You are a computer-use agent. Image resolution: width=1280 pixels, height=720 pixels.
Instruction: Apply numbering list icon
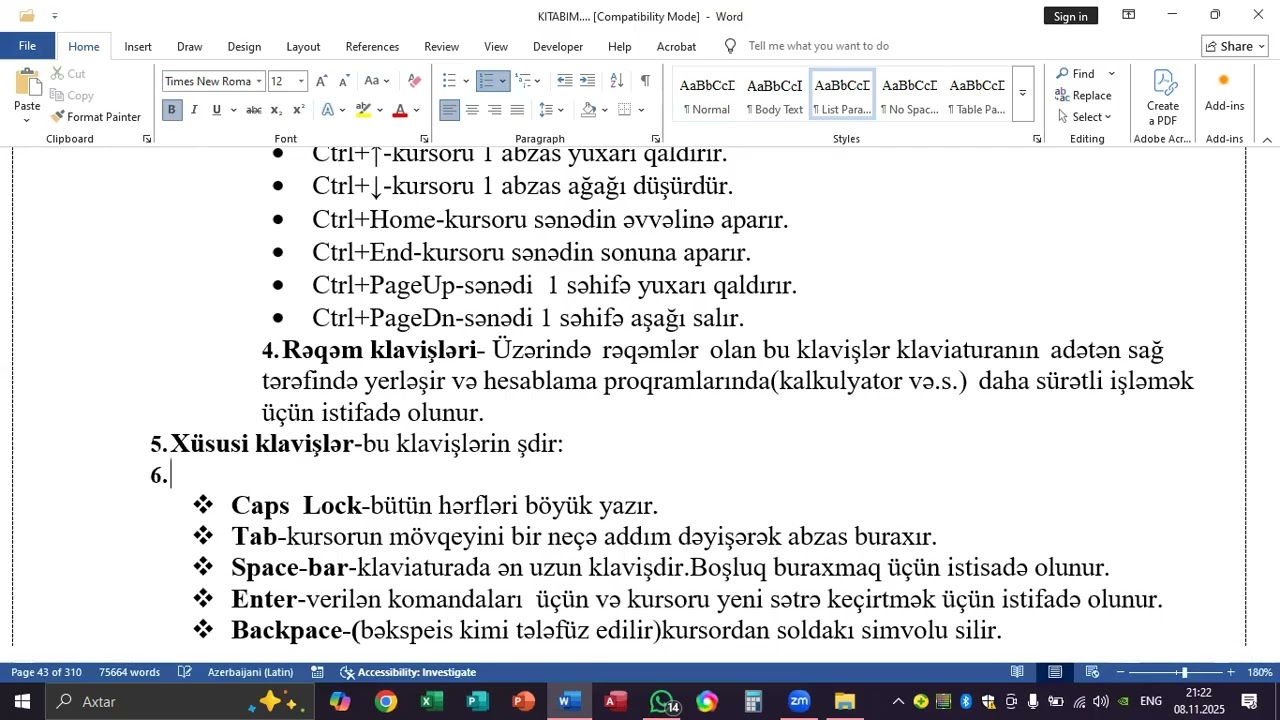(487, 81)
